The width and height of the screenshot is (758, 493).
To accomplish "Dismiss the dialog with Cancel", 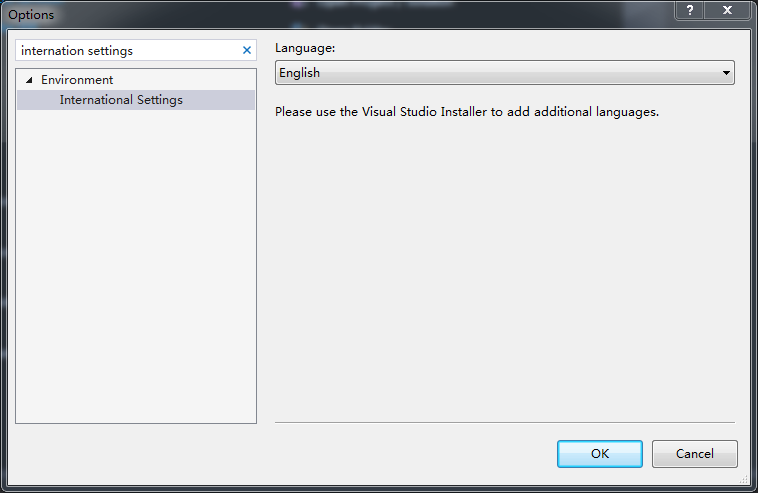I will [x=694, y=454].
